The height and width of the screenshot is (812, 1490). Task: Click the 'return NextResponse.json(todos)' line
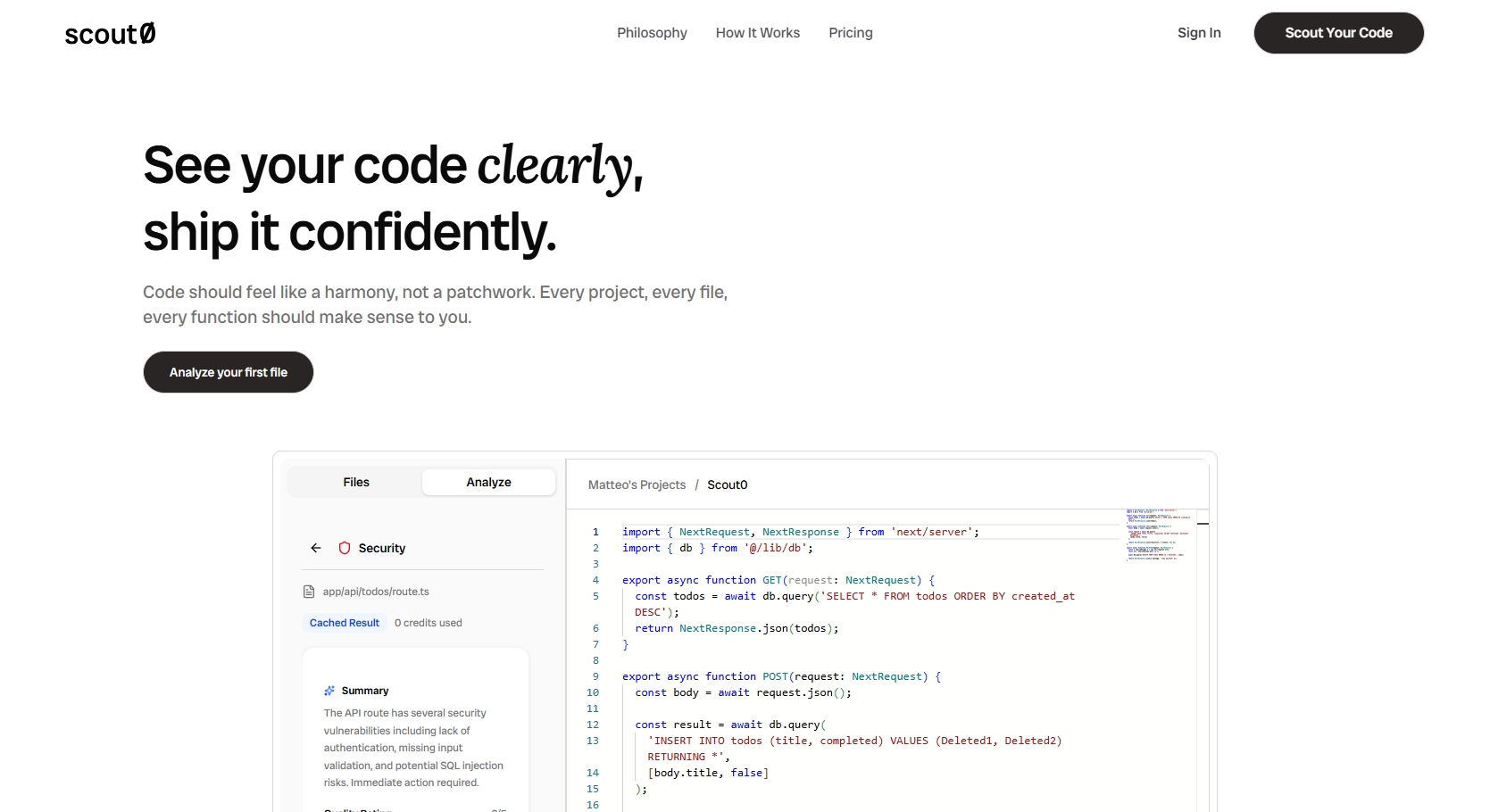coord(737,628)
